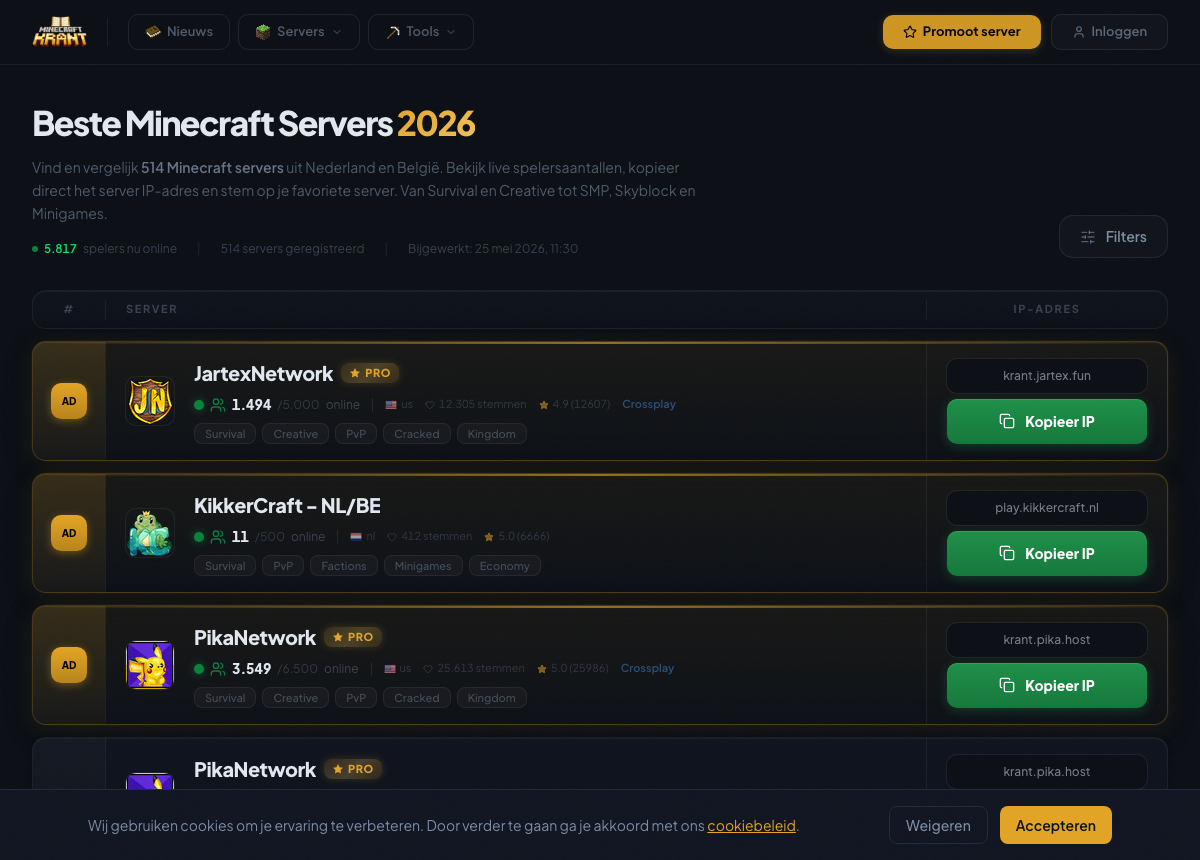Viewport: 1200px width, 860px height.
Task: Copy IP for KikkerCraft - NL/BE
Action: click(x=1047, y=553)
